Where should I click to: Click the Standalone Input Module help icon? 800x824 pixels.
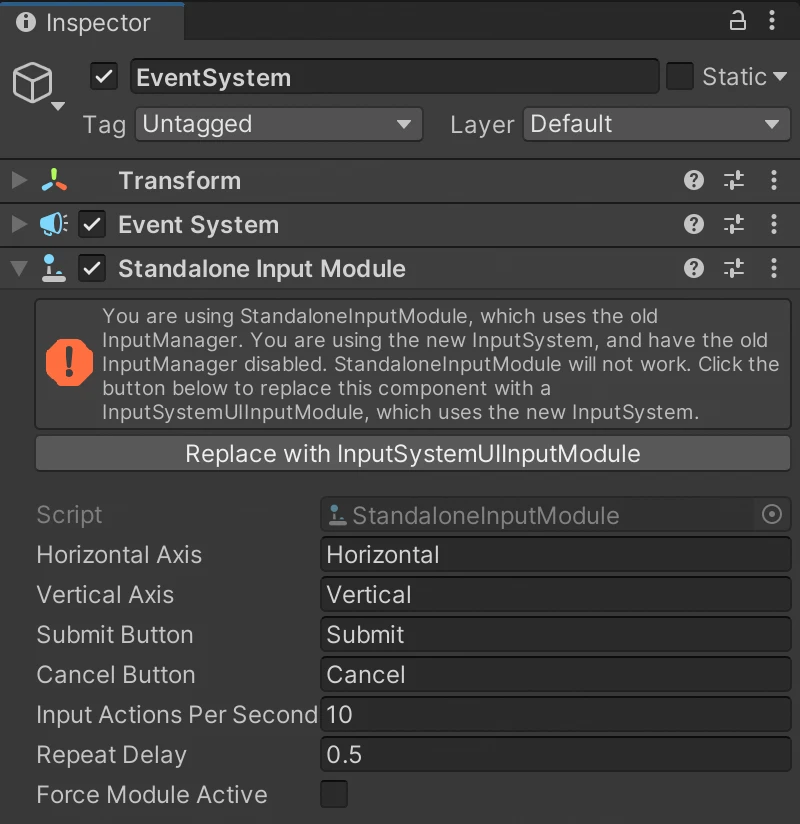coord(694,269)
